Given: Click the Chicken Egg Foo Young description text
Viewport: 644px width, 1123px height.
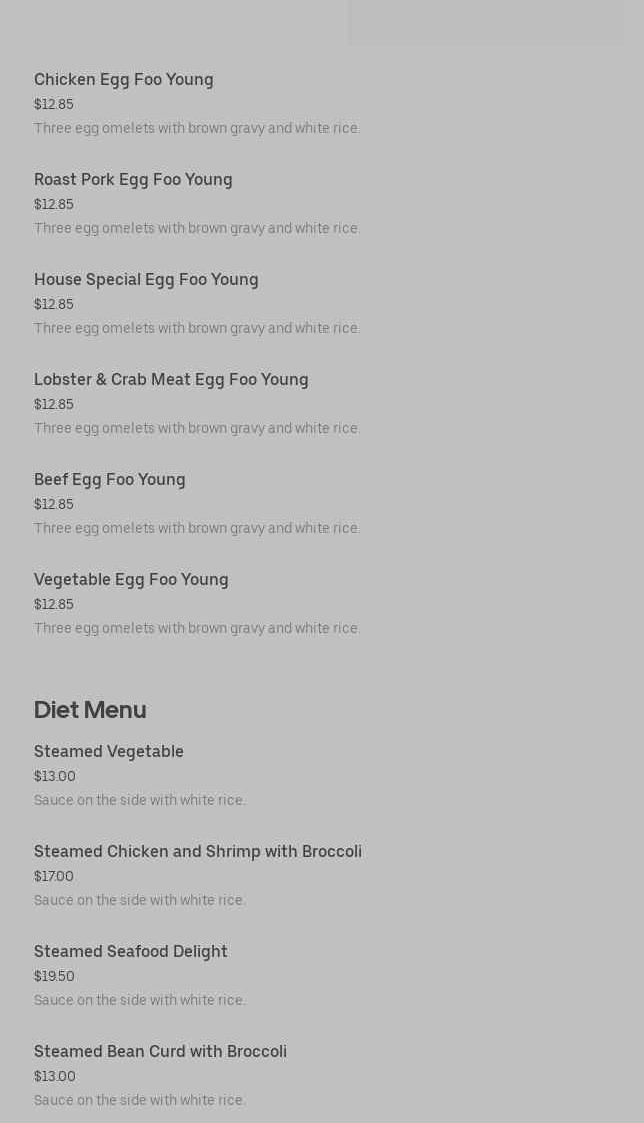Looking at the screenshot, I should coord(197,128).
